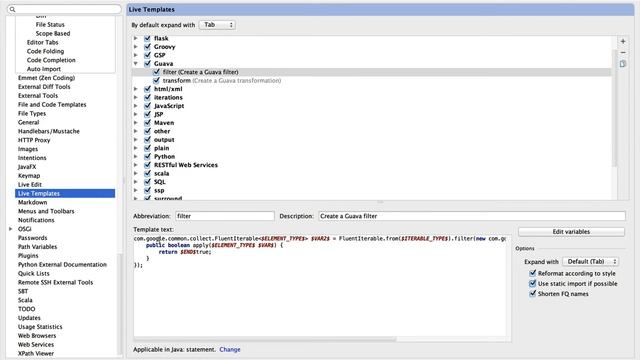Screen dimensions: 640x360
Task: Click the settings tree vertical scrollbar
Action: pyautogui.click(x=120, y=304)
